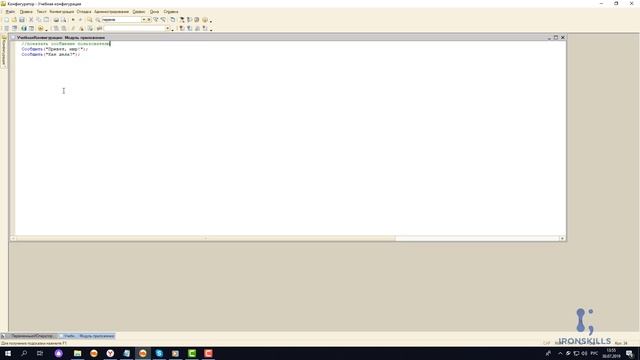Click the Cut scissors icon

pyautogui.click(x=31, y=20)
